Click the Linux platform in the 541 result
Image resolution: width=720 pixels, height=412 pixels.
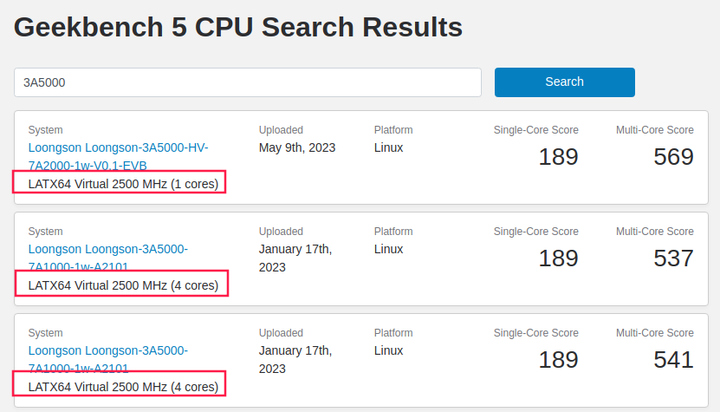pos(389,351)
